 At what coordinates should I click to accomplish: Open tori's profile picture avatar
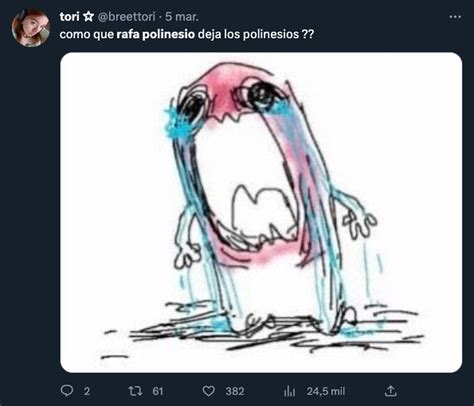pos(31,27)
